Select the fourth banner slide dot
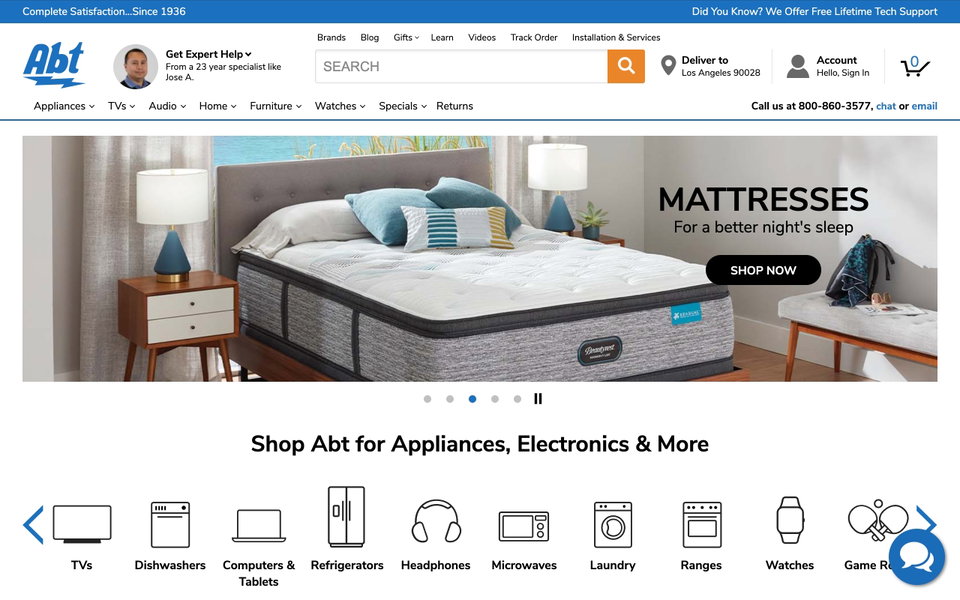Image resolution: width=960 pixels, height=600 pixels. [495, 399]
